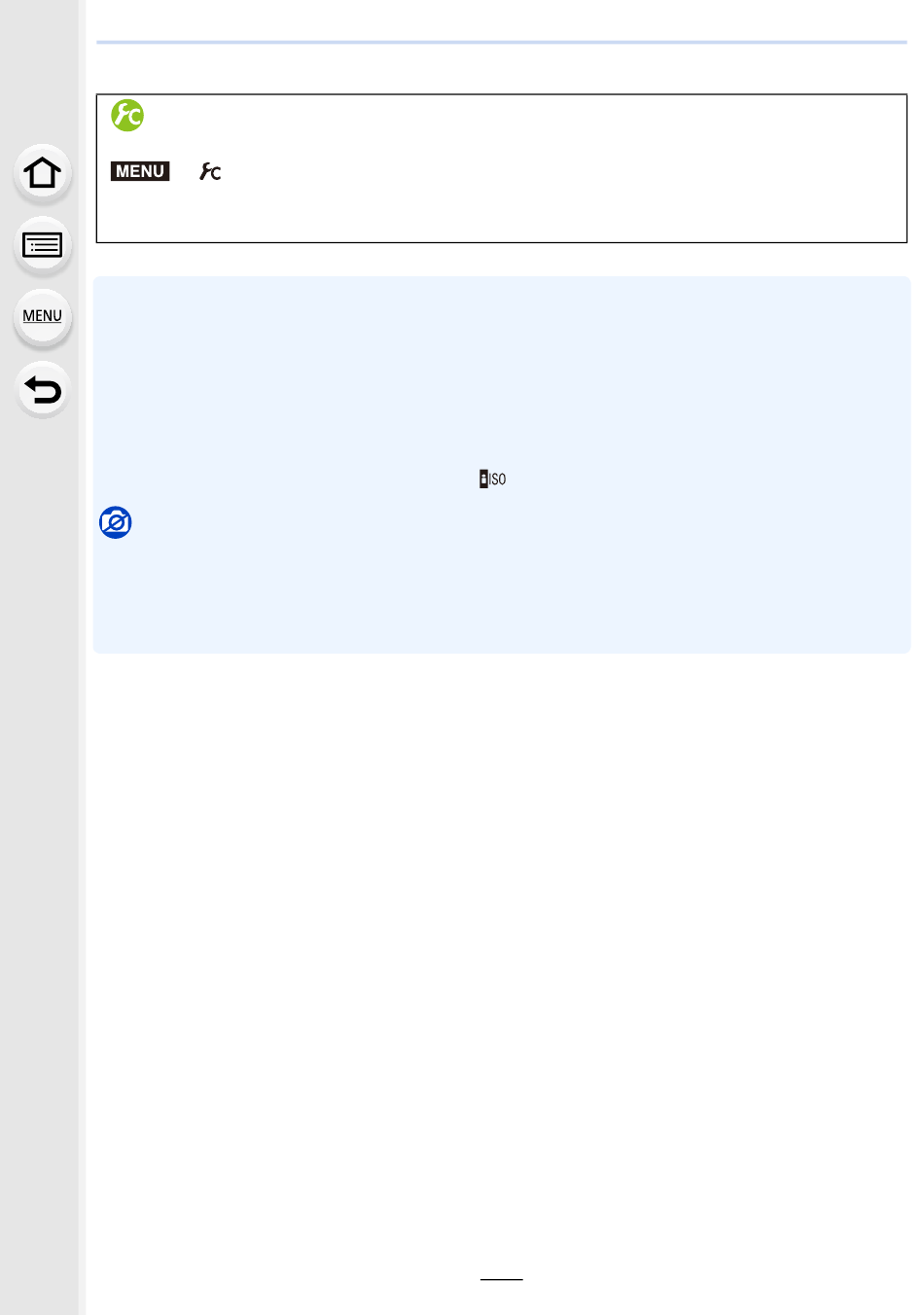Image resolution: width=924 pixels, height=1315 pixels.
Task: Click the black MENU label badge
Action: pos(140,171)
